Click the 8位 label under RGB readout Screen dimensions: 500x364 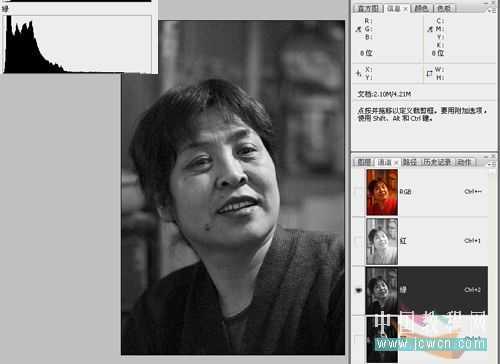tap(366, 53)
